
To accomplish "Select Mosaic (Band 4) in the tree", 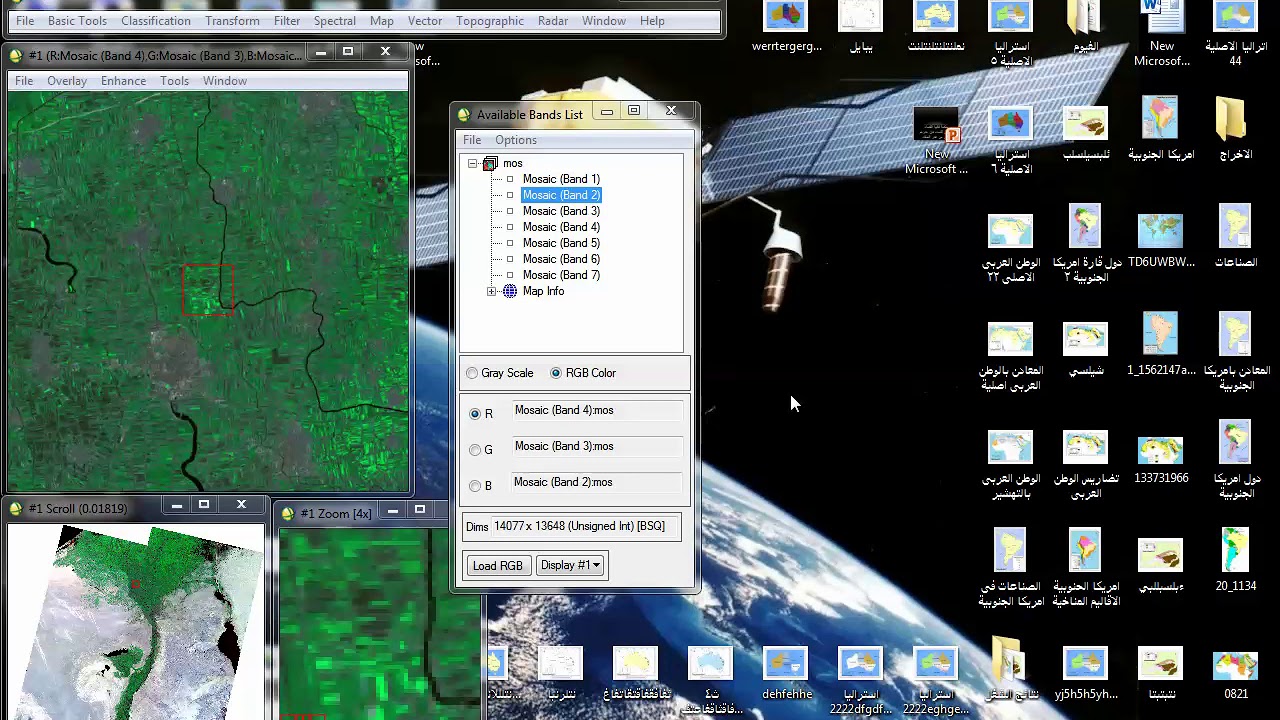I will point(561,227).
